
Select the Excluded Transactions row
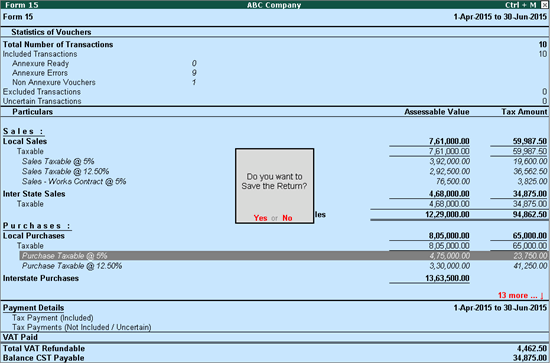275,92
